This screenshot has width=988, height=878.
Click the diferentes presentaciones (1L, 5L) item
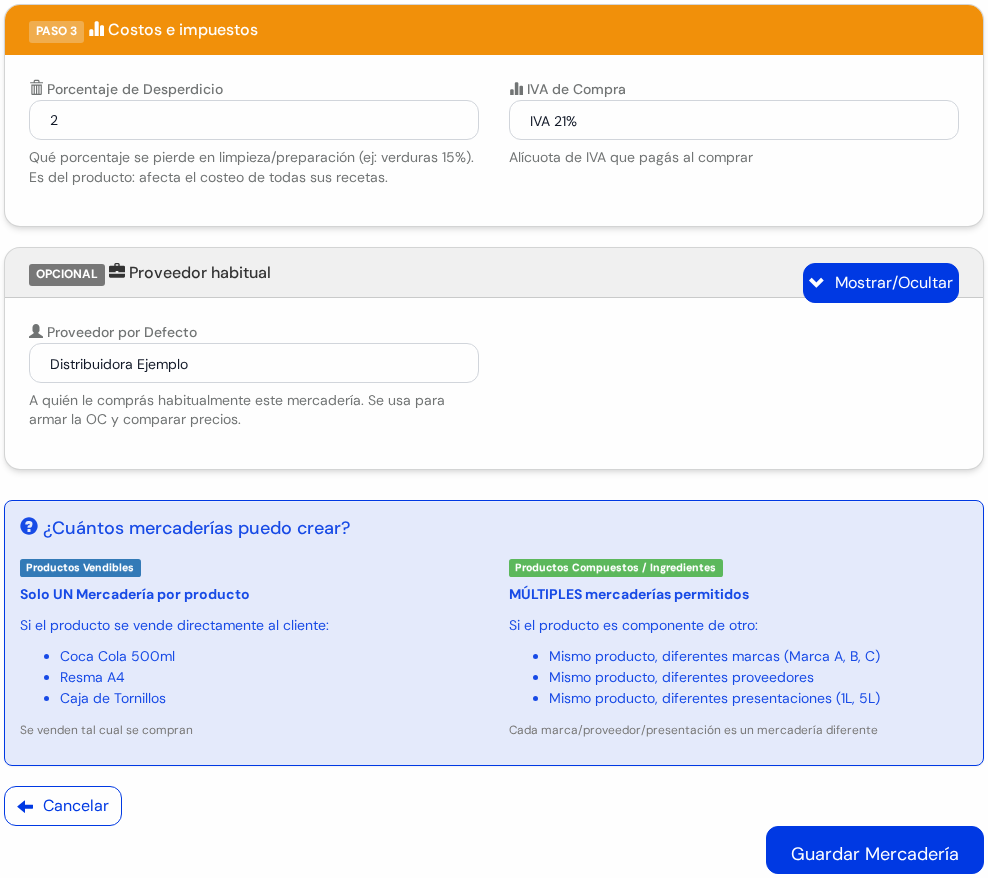tap(715, 698)
